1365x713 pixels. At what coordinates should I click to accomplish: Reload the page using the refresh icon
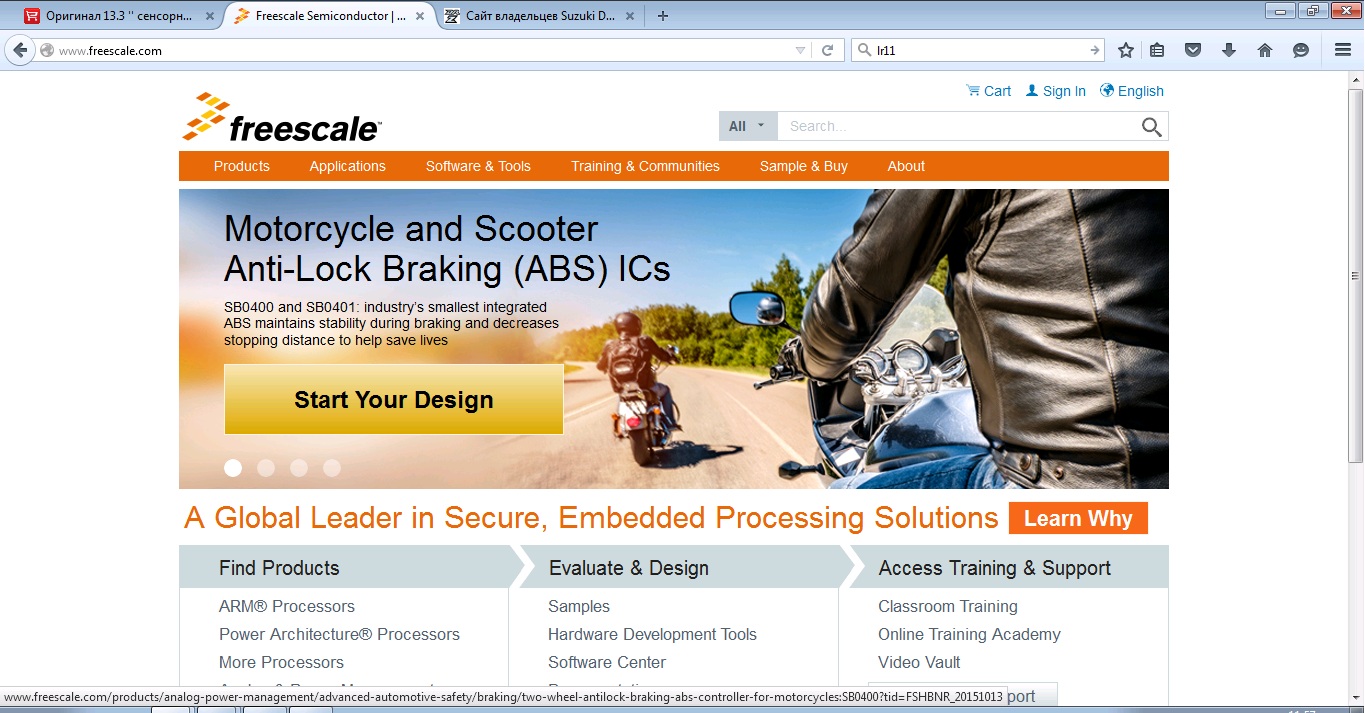click(827, 50)
